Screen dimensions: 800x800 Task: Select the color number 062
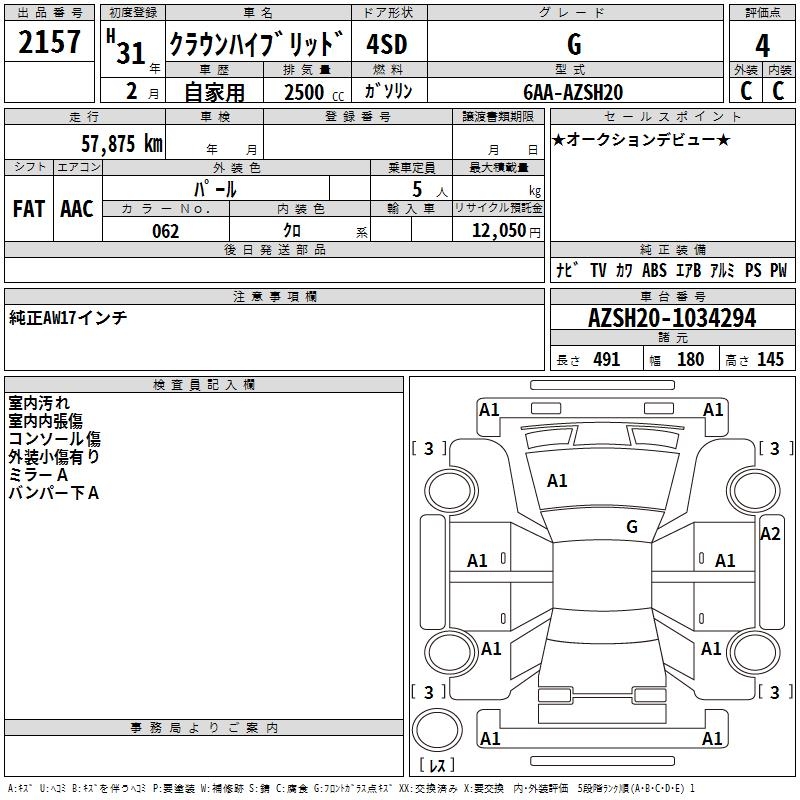click(165, 231)
